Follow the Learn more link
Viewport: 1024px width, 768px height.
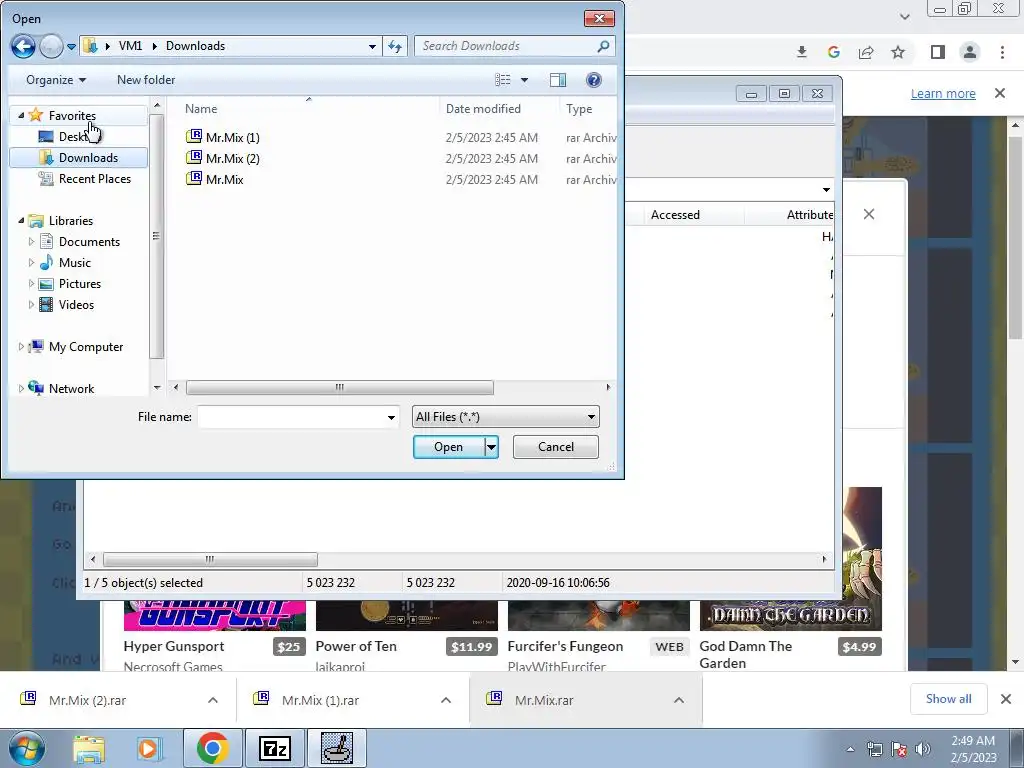pyautogui.click(x=943, y=93)
